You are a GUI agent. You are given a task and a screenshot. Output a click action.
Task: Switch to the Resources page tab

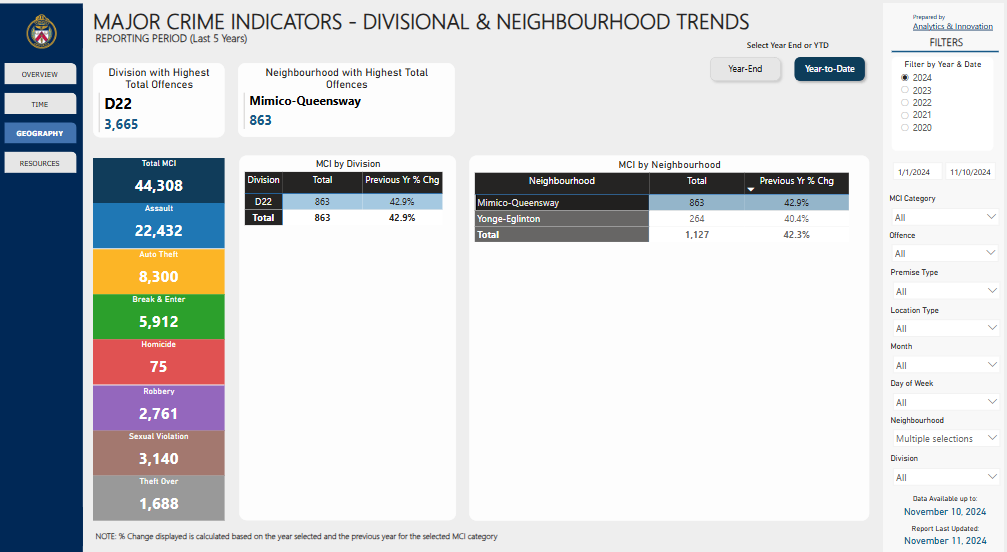tap(40, 163)
